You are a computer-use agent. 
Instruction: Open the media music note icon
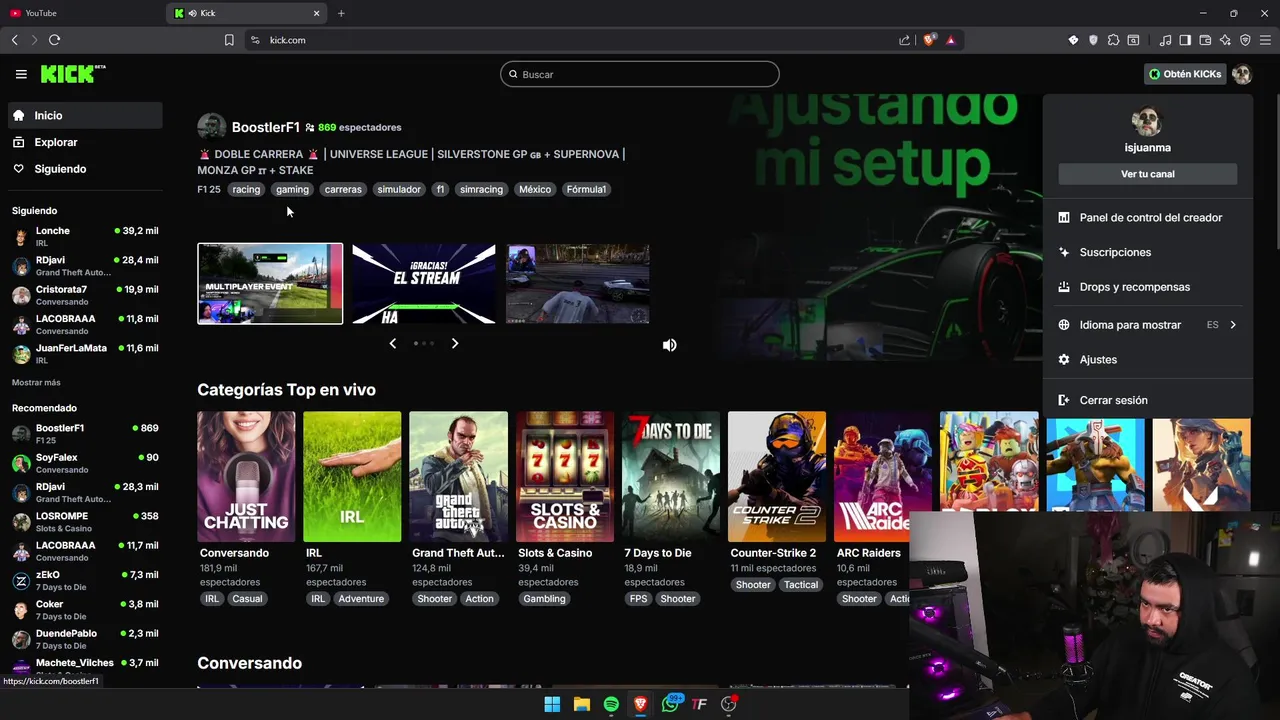[x=1165, y=40]
